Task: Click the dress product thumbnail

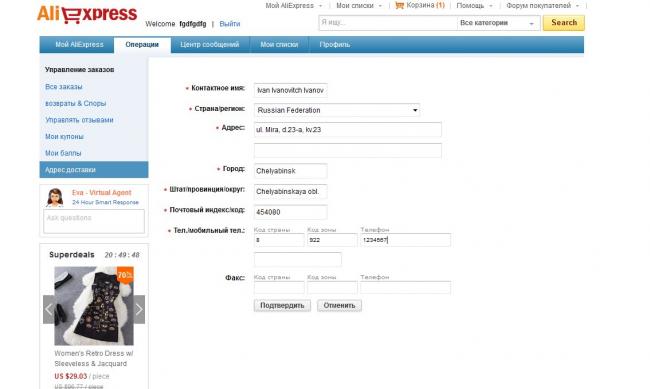Action: [94, 306]
